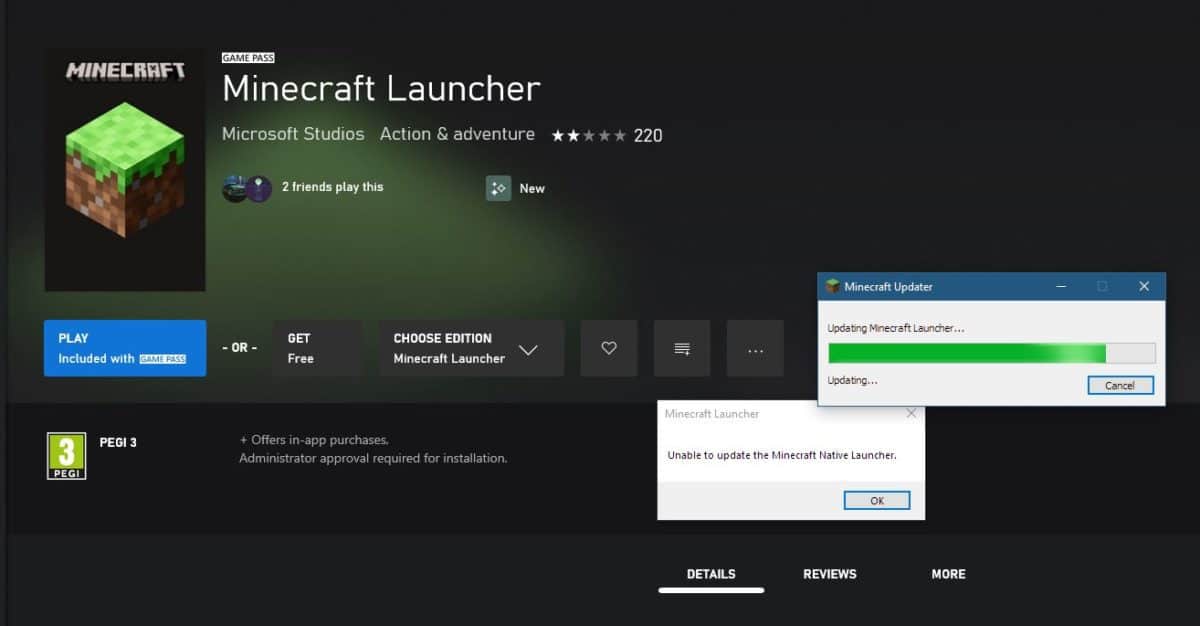Click the New sparkle badge icon
This screenshot has width=1200, height=626.
coord(498,188)
